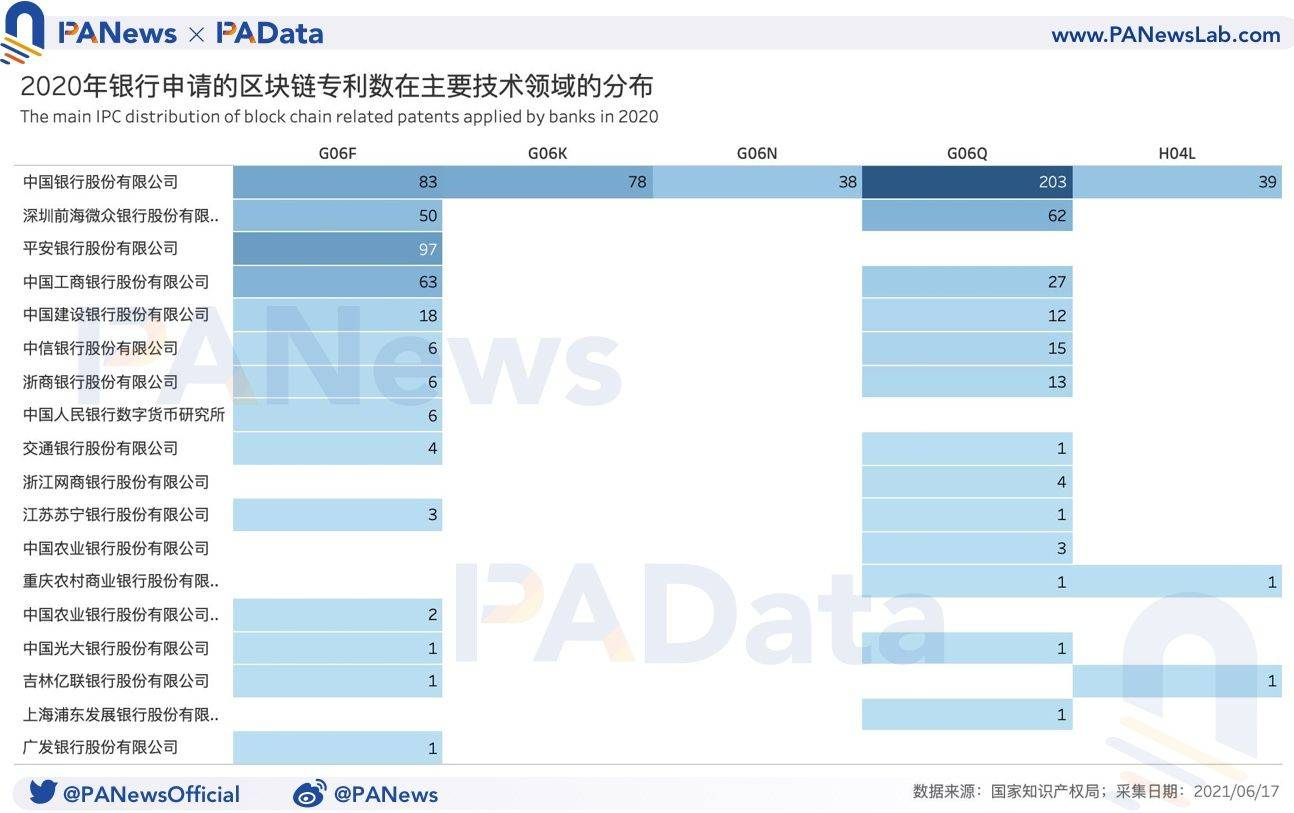Select row label 广发银行股份有限公司

pos(100,747)
